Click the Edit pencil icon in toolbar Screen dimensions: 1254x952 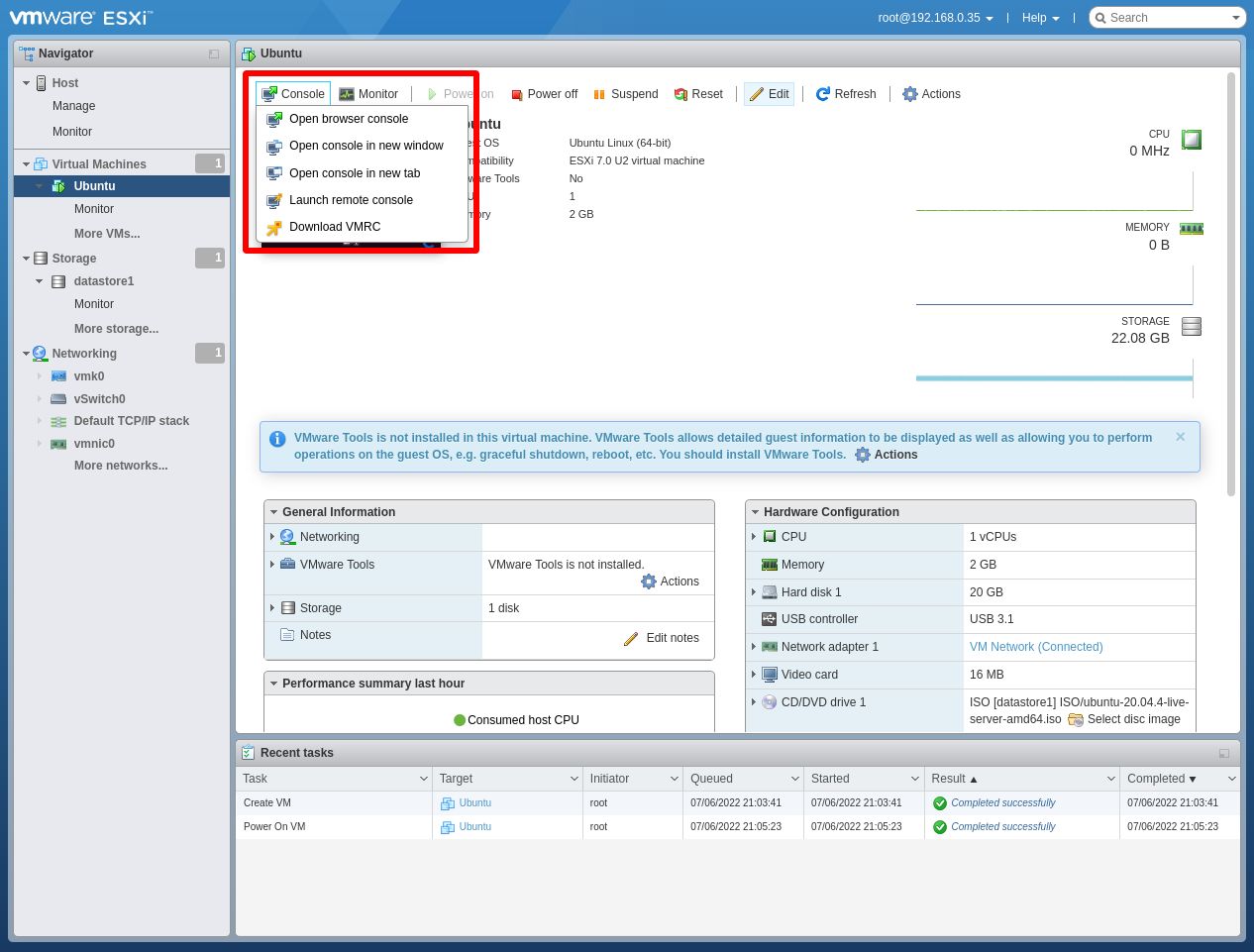pos(757,94)
